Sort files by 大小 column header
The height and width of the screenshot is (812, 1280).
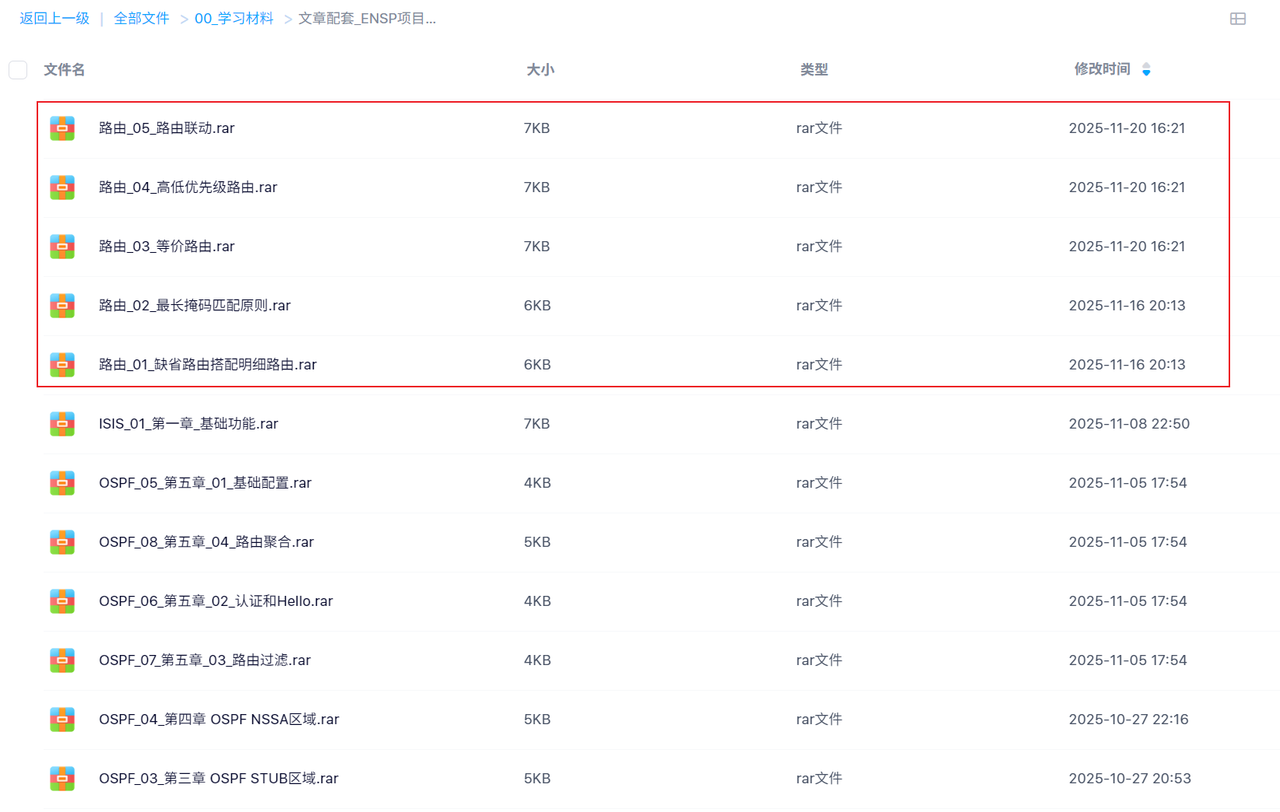tap(540, 70)
